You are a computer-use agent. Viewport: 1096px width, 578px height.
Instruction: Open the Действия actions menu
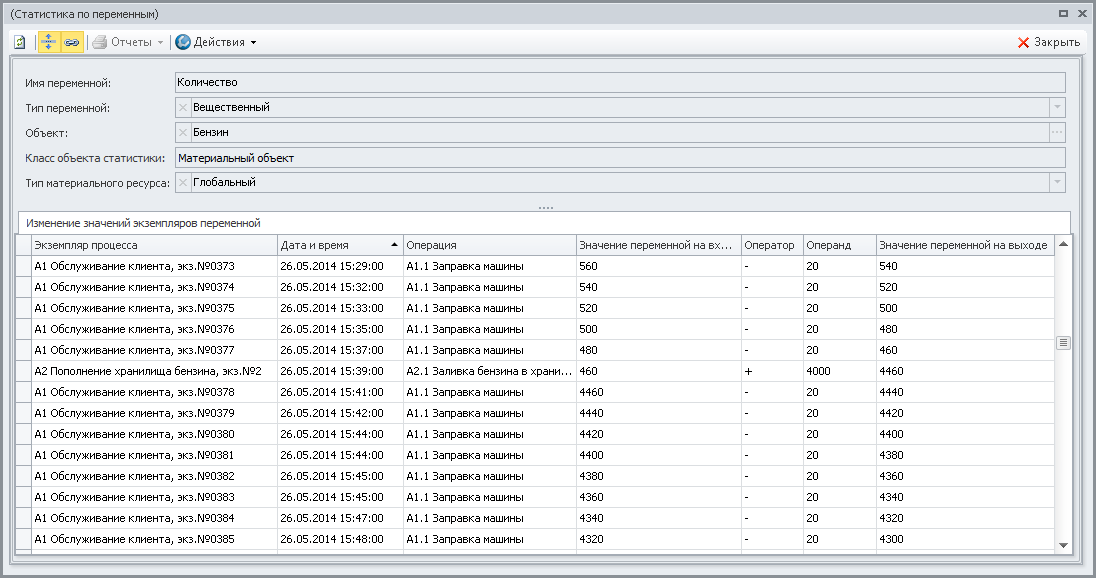216,42
